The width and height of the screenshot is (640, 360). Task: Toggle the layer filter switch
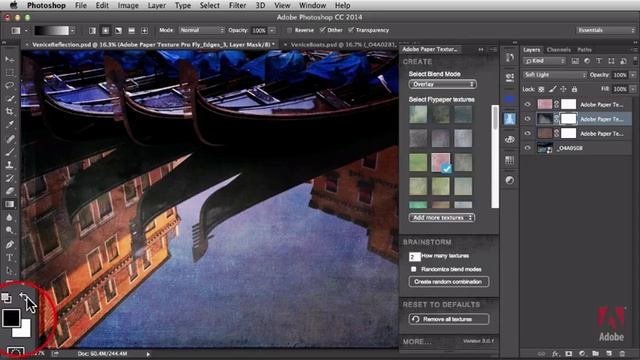(x=635, y=60)
